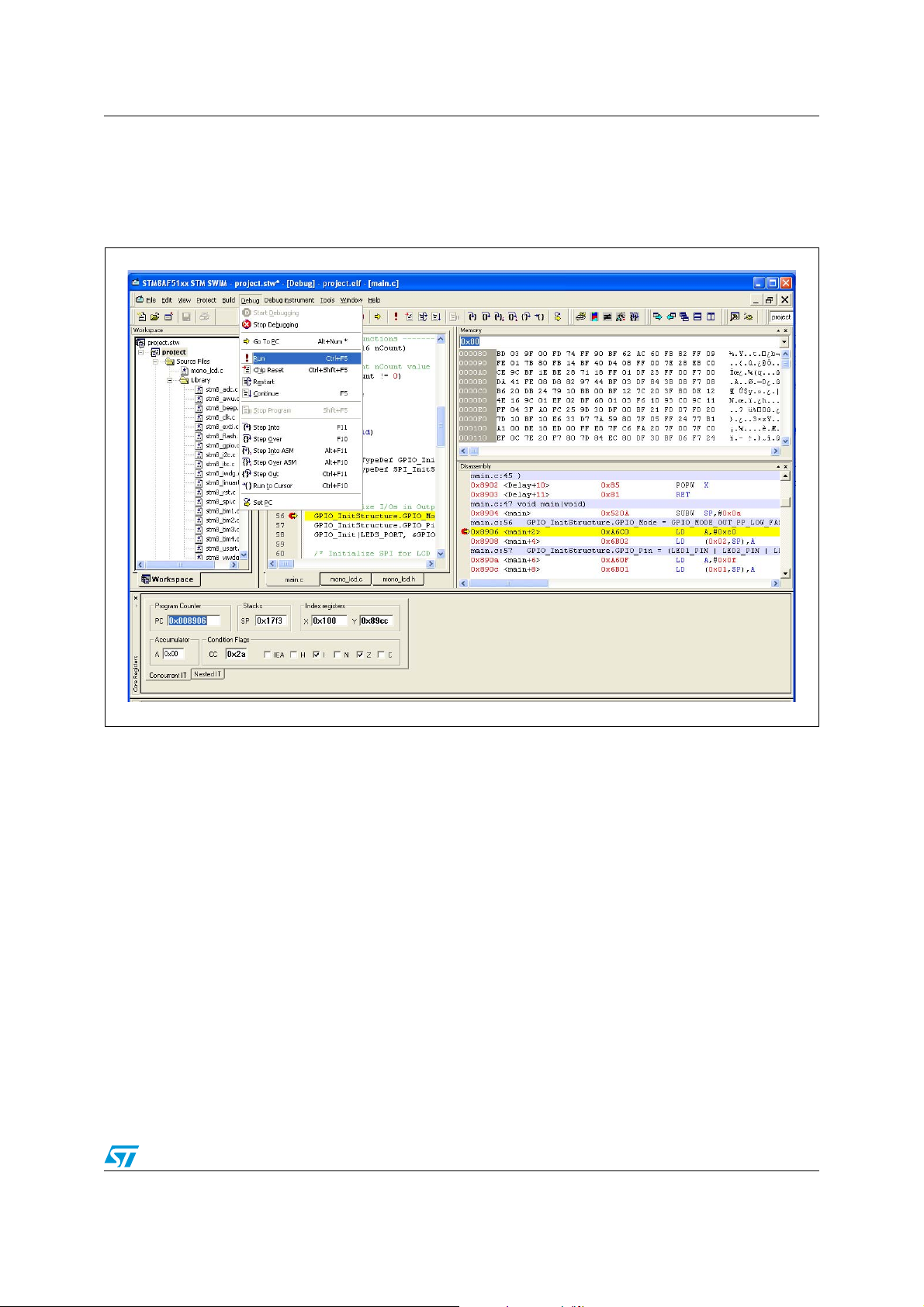Select the Concurrent IT tab
The height and width of the screenshot is (1307, 924).
point(168,675)
